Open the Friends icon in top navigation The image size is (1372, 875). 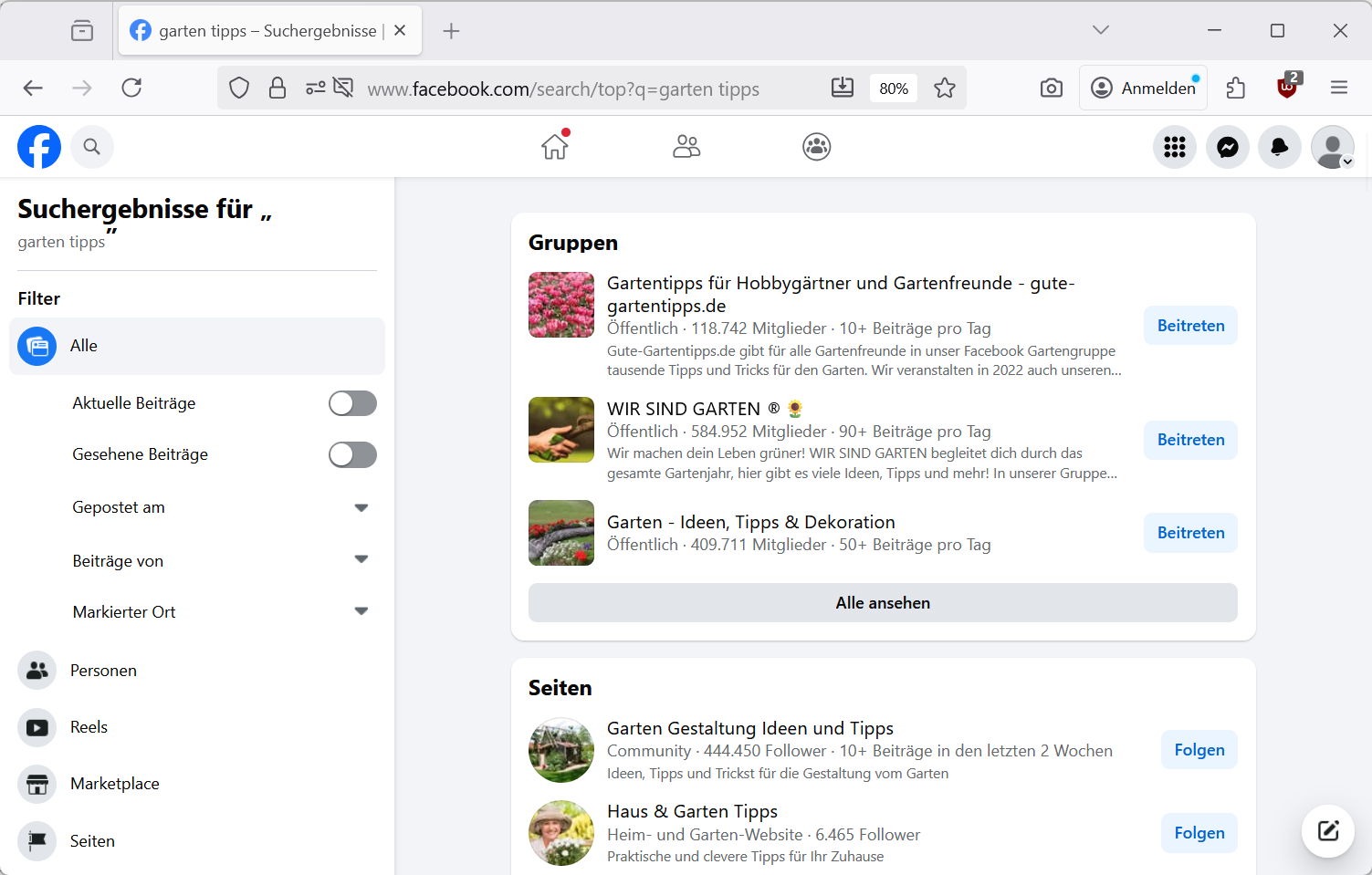coord(686,147)
